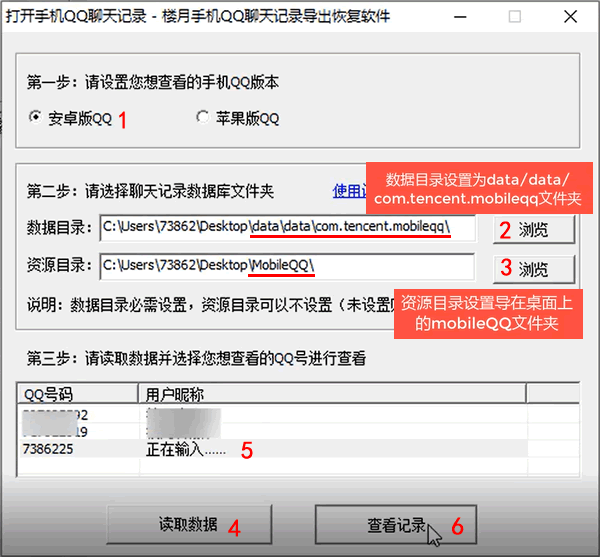Click the 用户昵称 column header
Screen dimensions: 600x557
pos(332,394)
